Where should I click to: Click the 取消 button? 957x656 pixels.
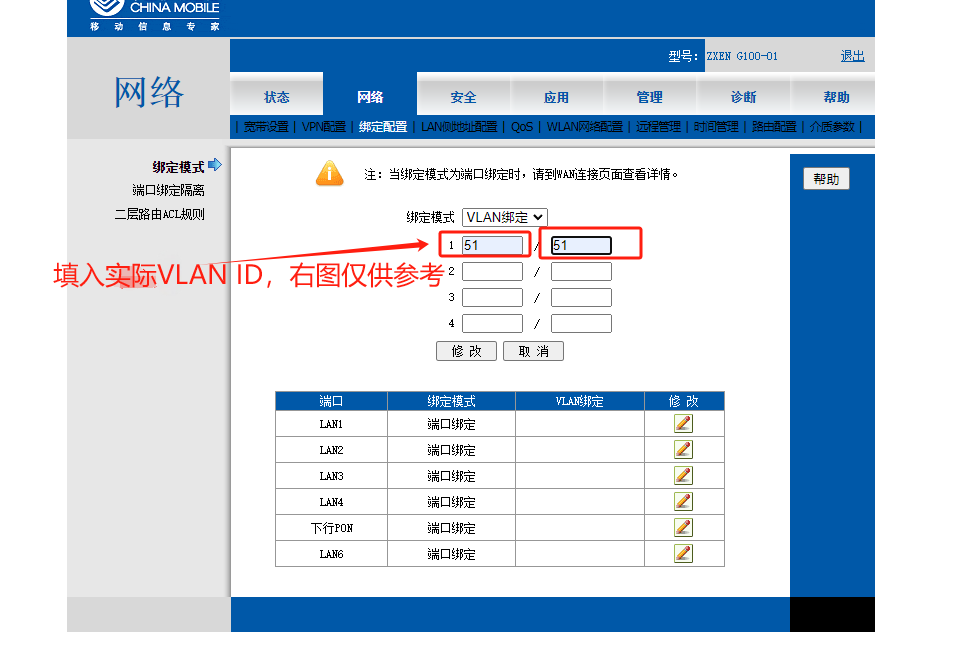(x=533, y=351)
